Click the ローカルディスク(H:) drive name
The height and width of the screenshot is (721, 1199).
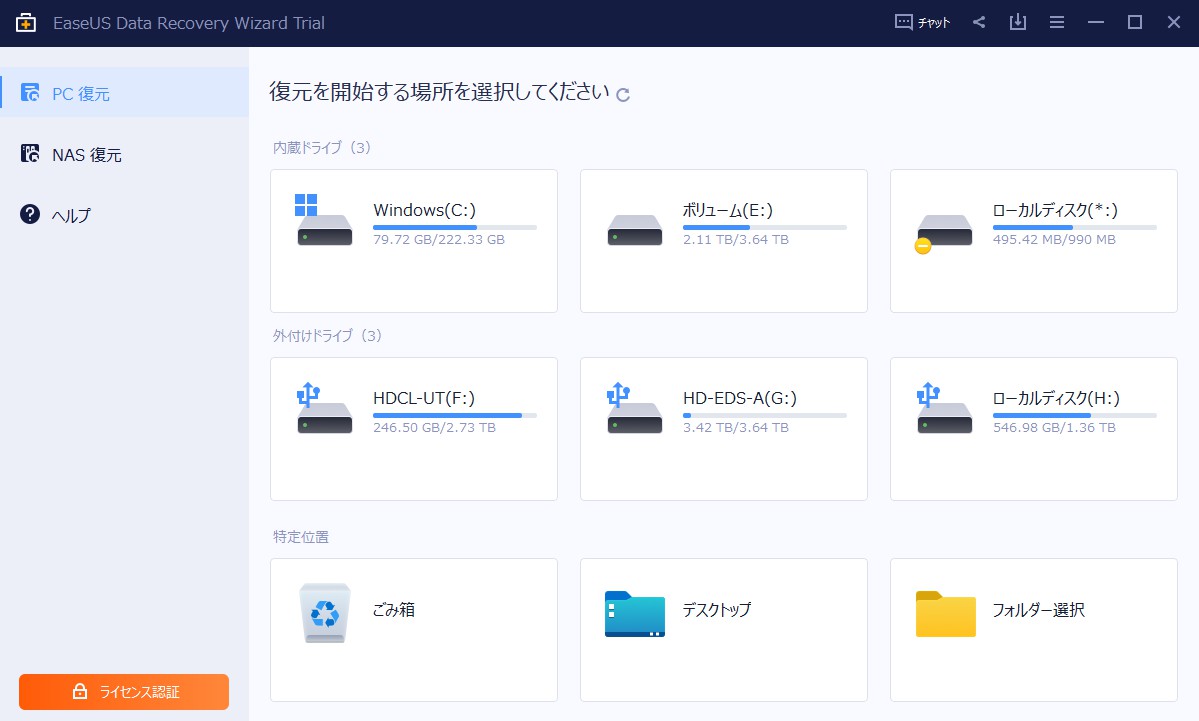1056,398
